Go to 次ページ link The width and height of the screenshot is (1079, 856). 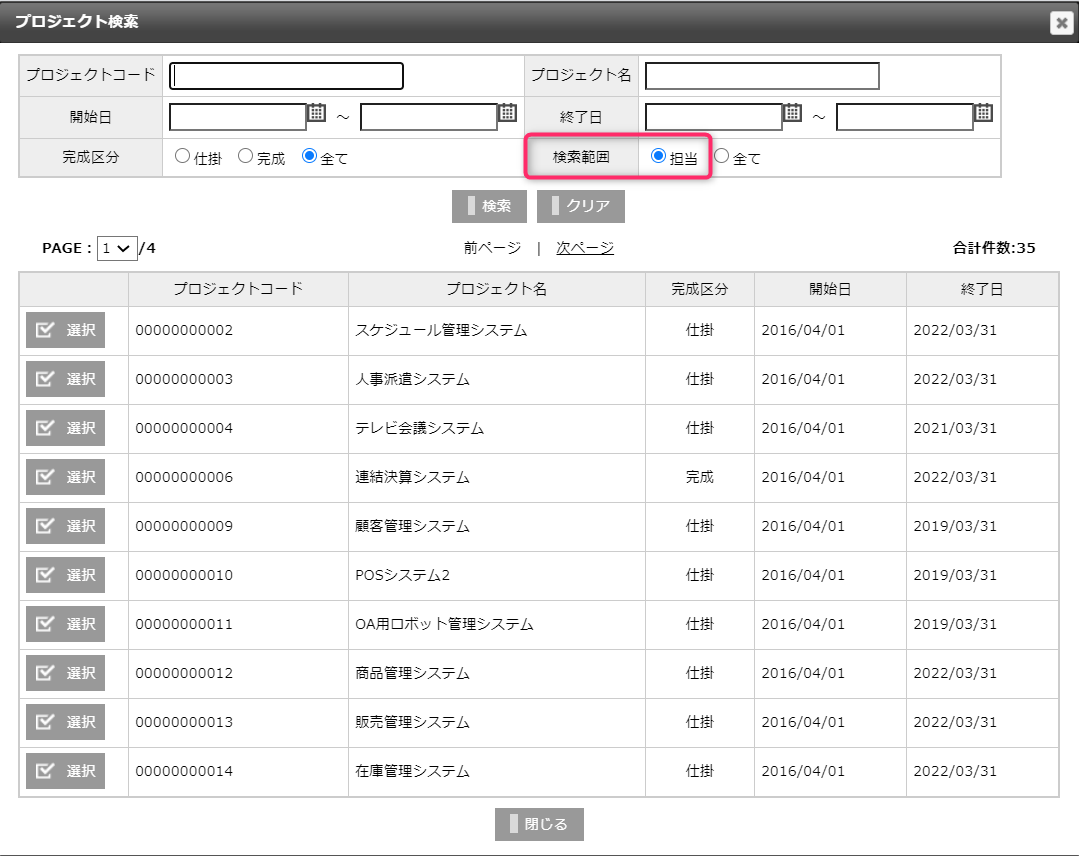[x=585, y=248]
